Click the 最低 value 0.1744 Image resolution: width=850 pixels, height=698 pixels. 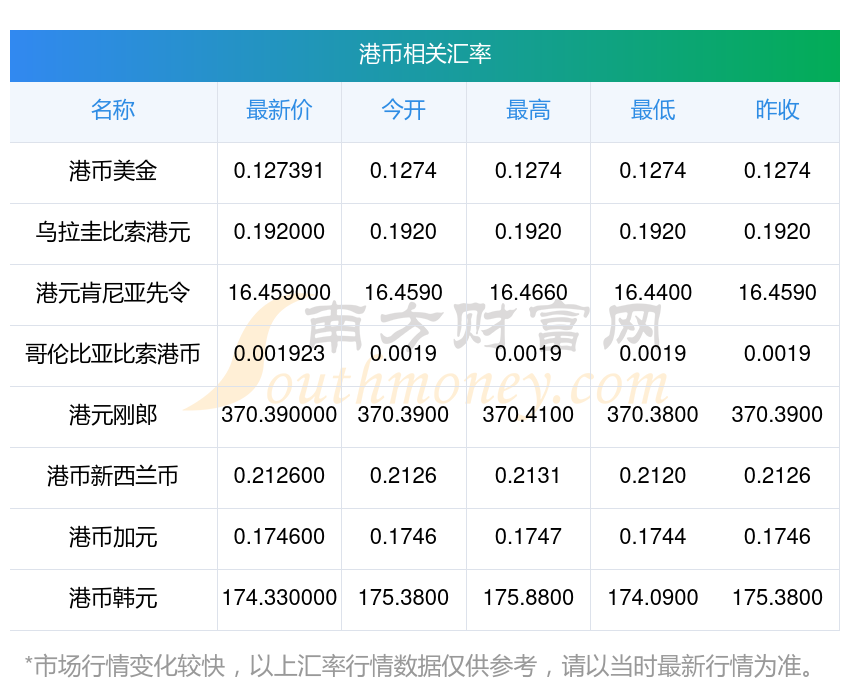coord(653,537)
